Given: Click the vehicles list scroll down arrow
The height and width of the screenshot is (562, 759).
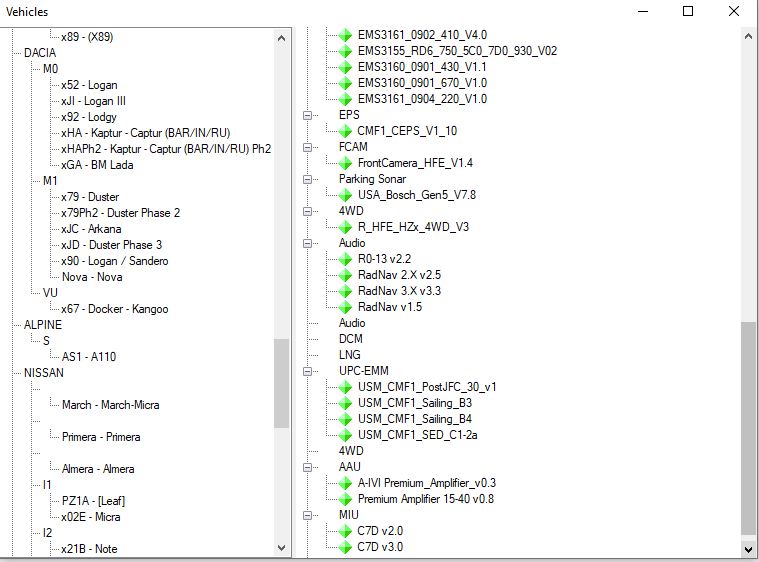Looking at the screenshot, I should [x=282, y=548].
